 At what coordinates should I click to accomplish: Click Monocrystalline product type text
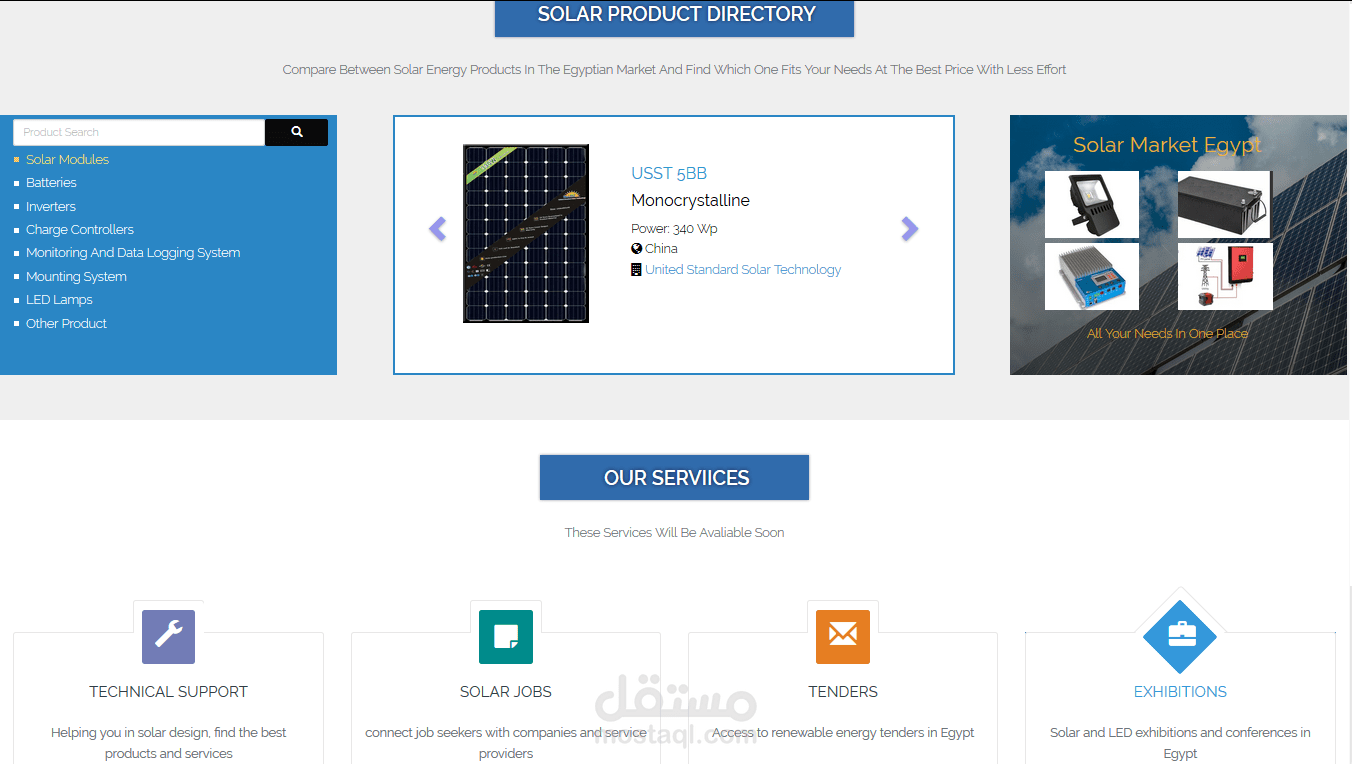coord(690,201)
